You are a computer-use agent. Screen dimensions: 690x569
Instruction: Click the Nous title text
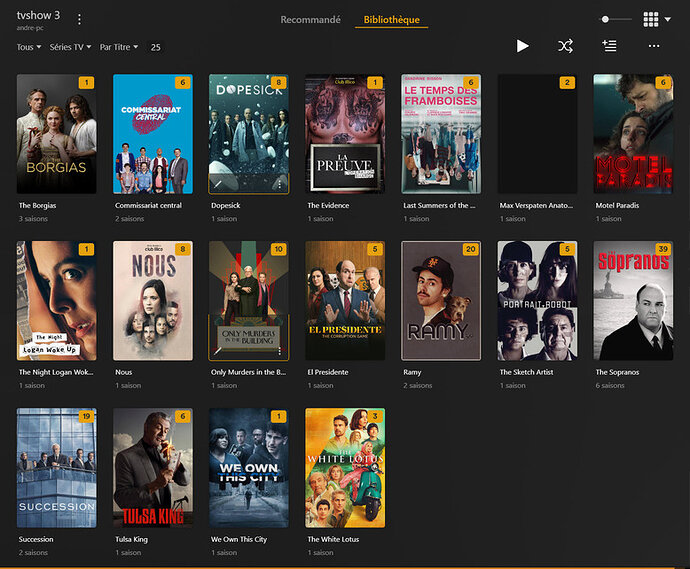pyautogui.click(x=123, y=372)
